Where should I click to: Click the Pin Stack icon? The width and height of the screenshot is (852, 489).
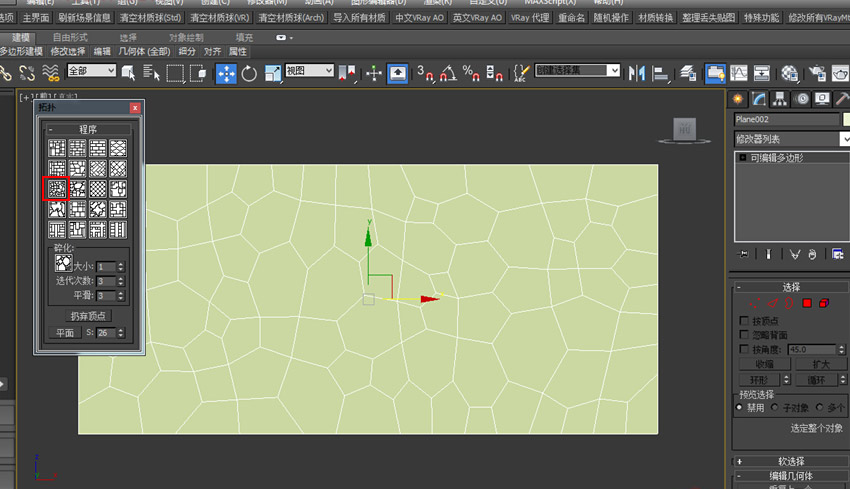tap(743, 254)
